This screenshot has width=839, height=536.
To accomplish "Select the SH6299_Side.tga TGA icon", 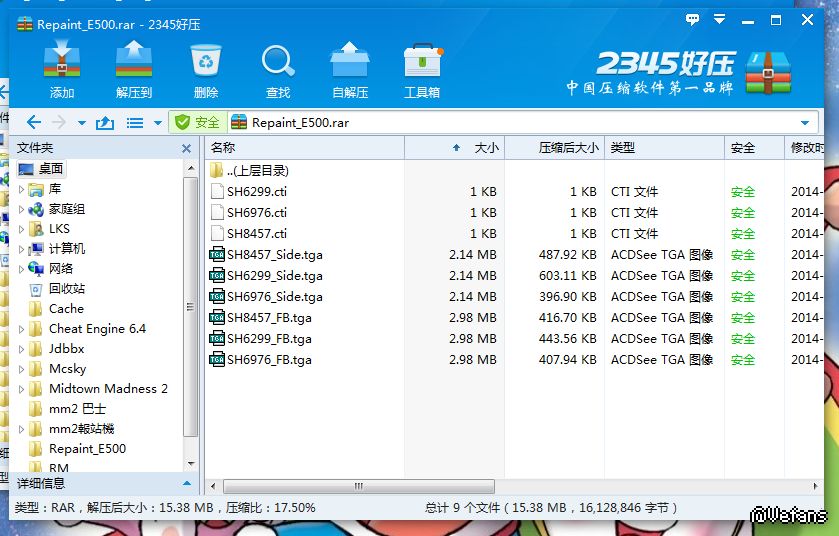I will tap(217, 275).
